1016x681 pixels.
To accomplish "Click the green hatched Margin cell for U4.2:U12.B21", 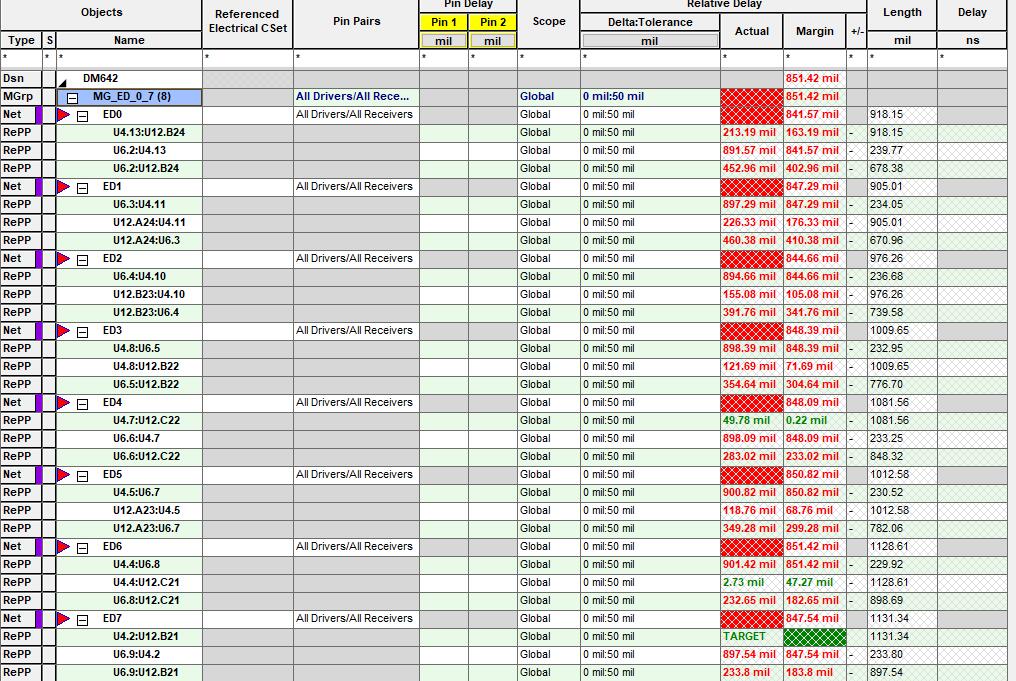I will 814,636.
